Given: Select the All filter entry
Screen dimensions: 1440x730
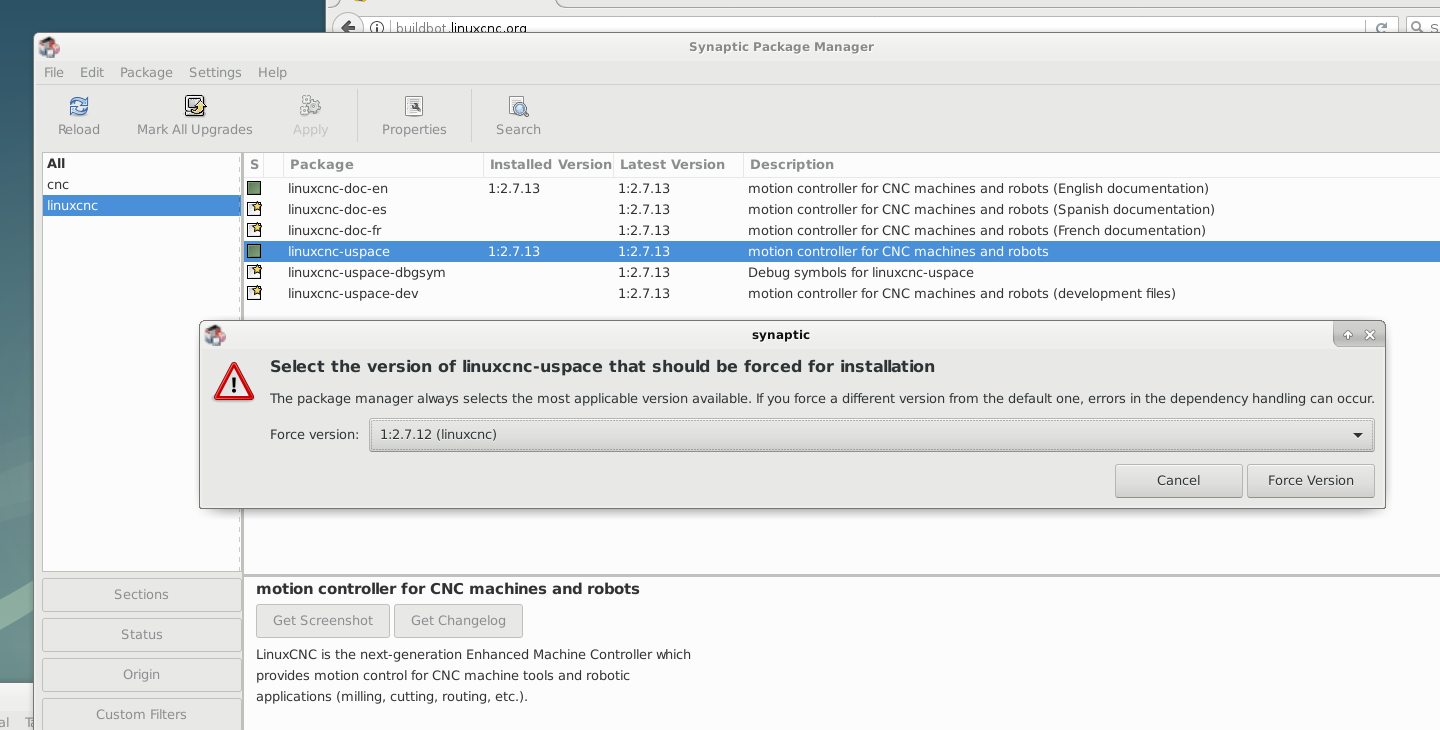Looking at the screenshot, I should [x=141, y=163].
